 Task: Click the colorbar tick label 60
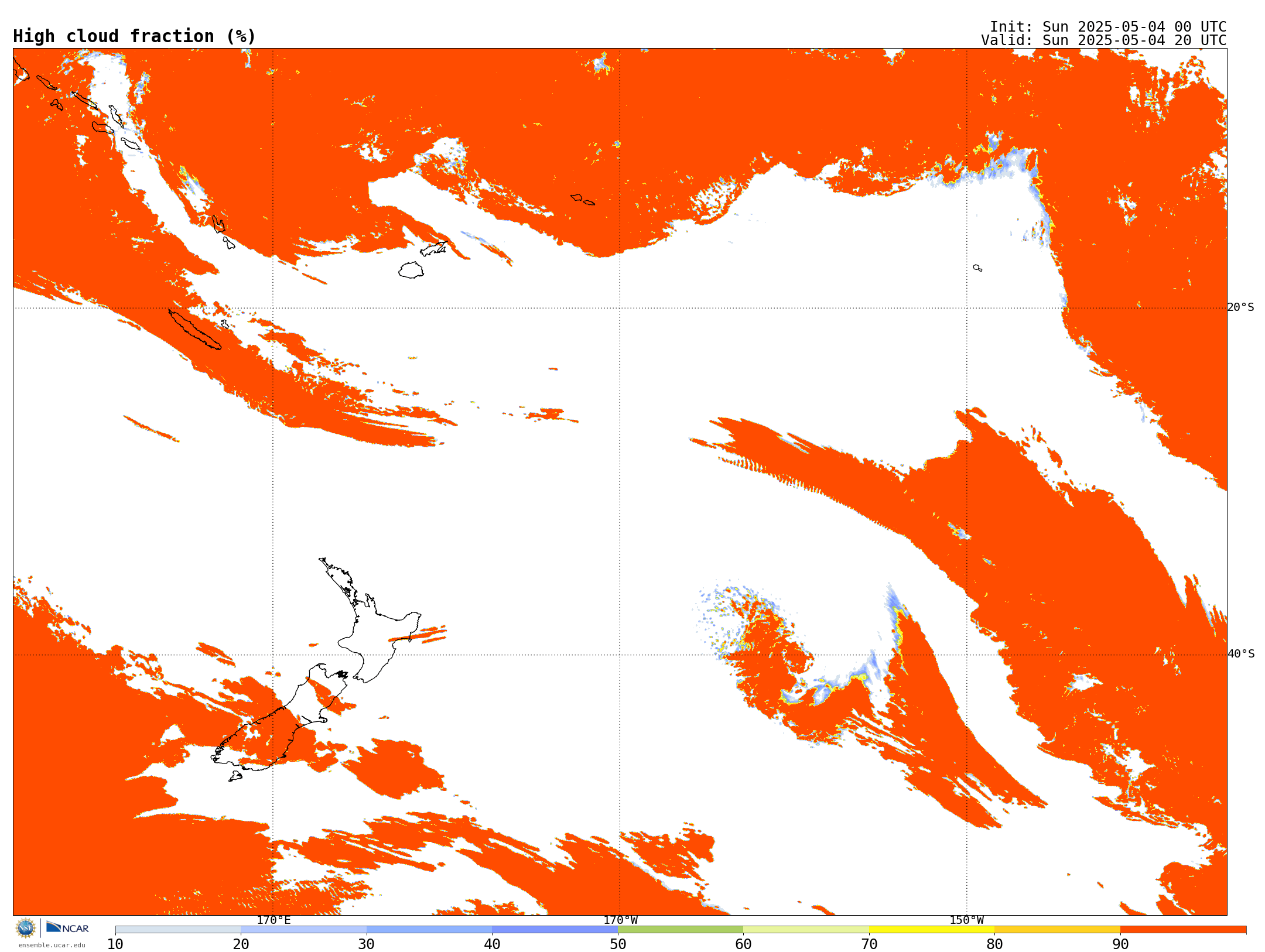[743, 944]
